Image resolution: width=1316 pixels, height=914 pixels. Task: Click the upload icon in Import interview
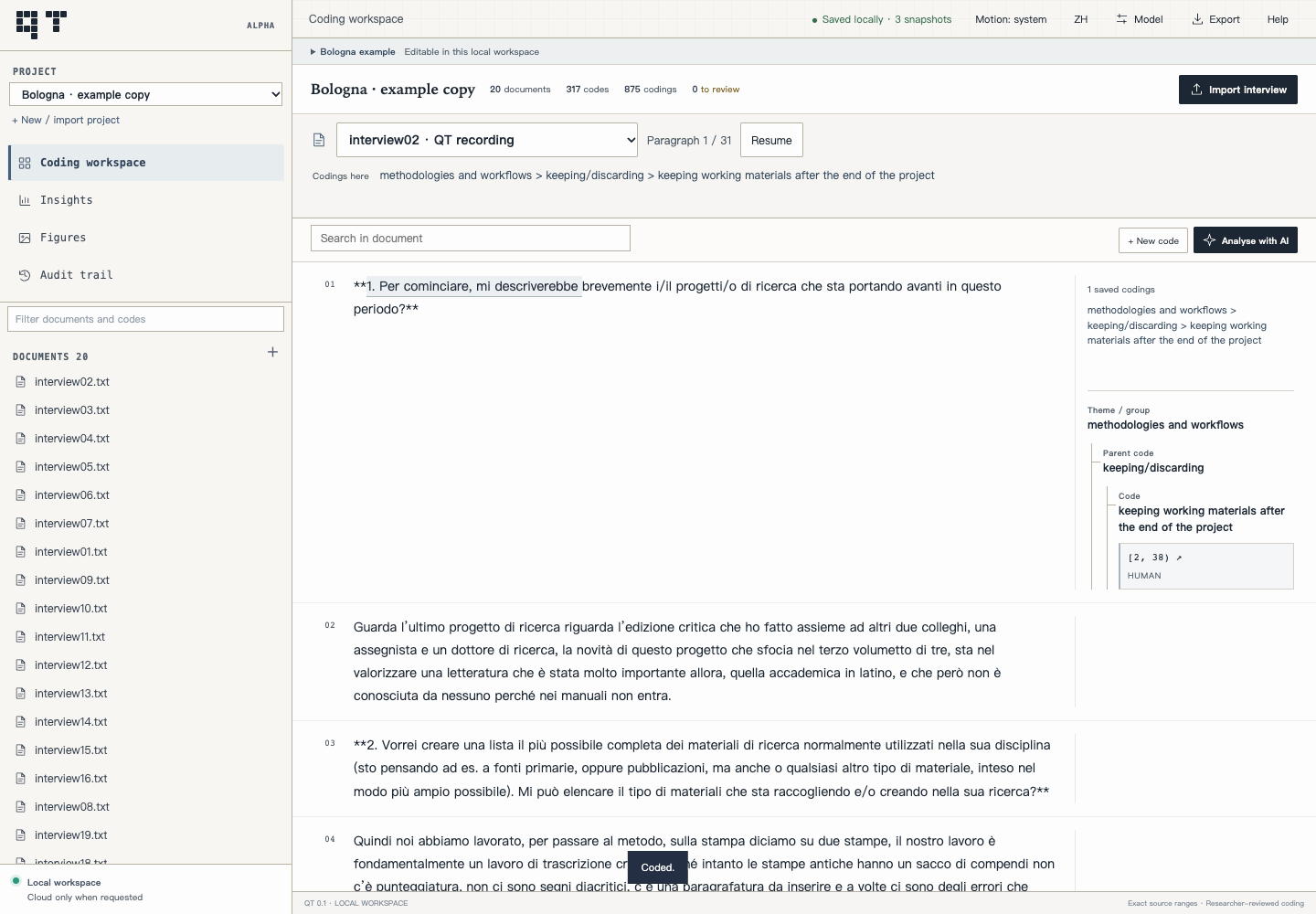coord(1196,90)
